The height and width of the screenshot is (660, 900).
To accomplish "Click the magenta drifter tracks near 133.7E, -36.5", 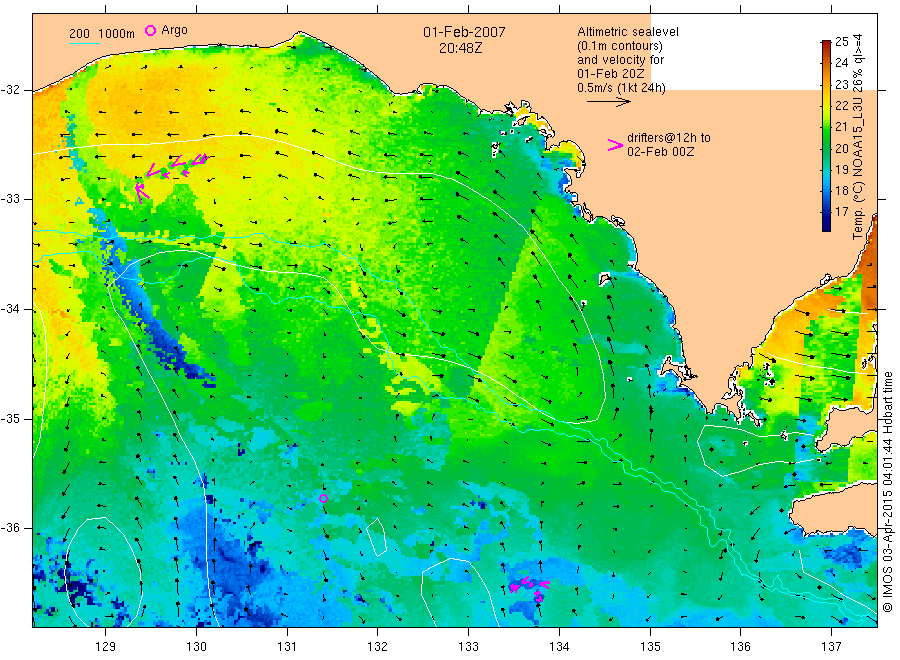I will click(x=530, y=588).
